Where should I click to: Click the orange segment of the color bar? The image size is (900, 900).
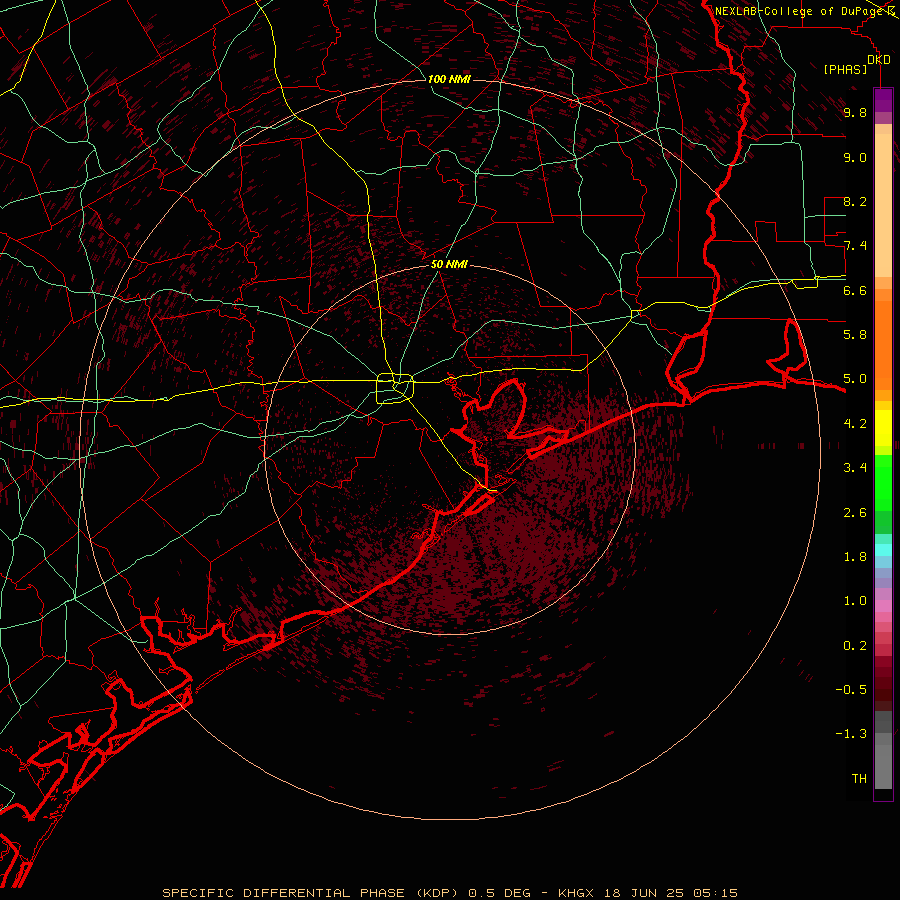(x=883, y=345)
